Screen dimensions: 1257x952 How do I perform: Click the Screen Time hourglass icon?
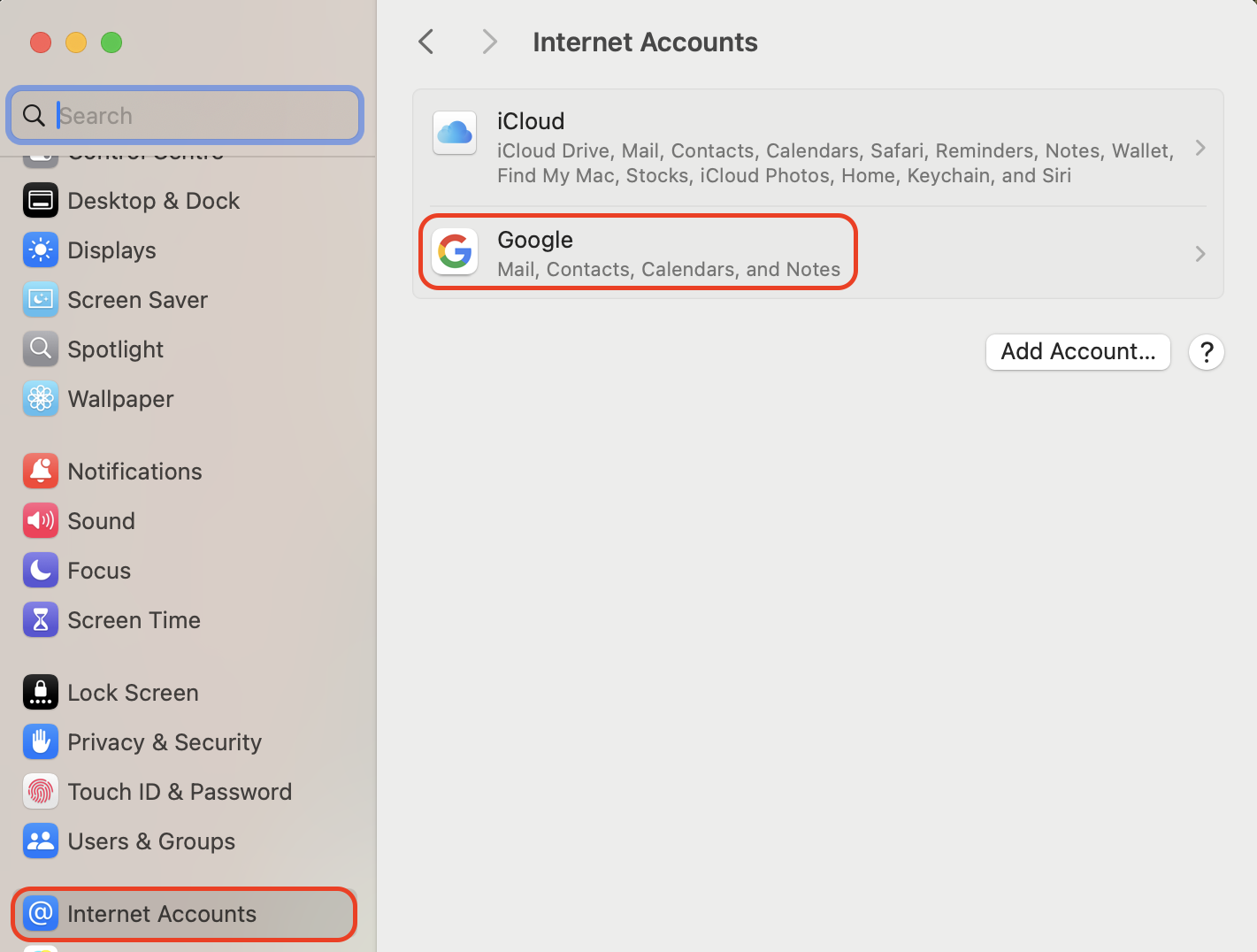click(41, 619)
